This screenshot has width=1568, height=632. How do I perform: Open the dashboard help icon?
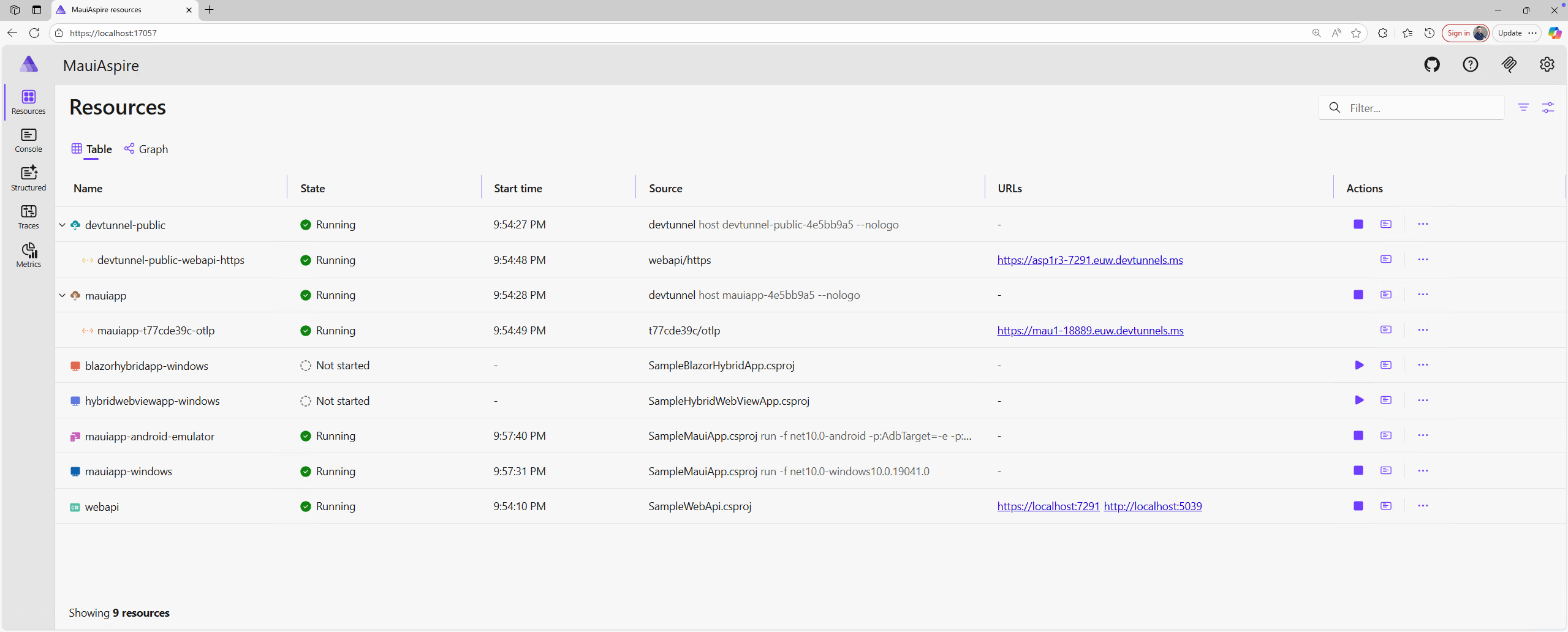pyautogui.click(x=1470, y=64)
